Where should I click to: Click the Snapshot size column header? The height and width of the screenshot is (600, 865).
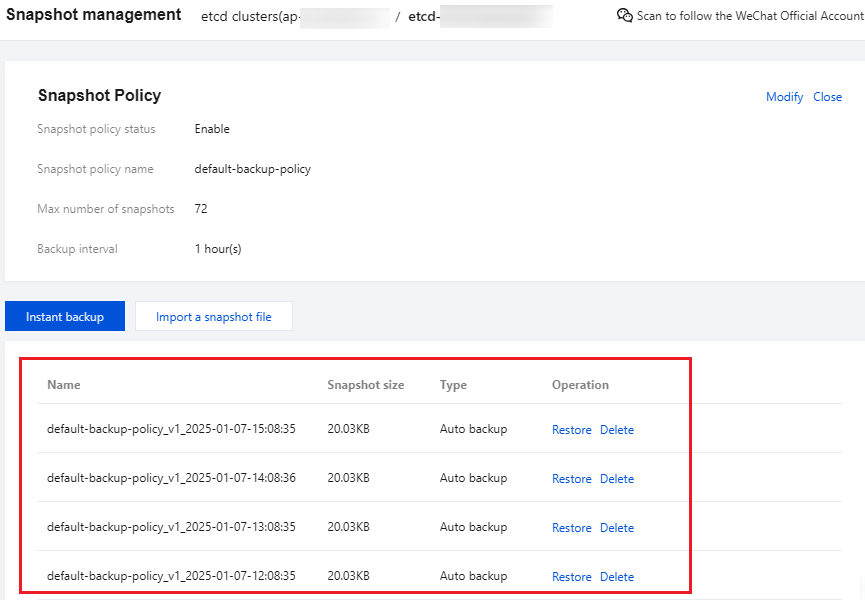(365, 385)
